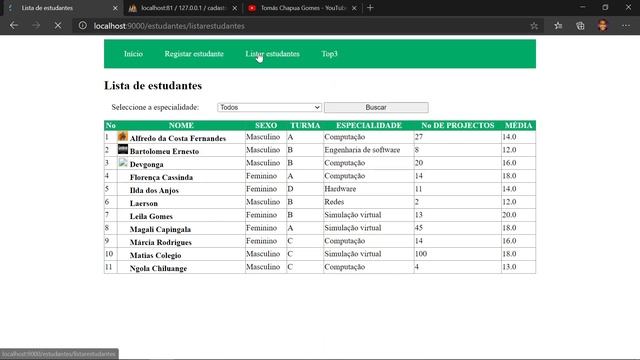Click the TURMA column header
Screen dimensions: 640x360
point(305,125)
